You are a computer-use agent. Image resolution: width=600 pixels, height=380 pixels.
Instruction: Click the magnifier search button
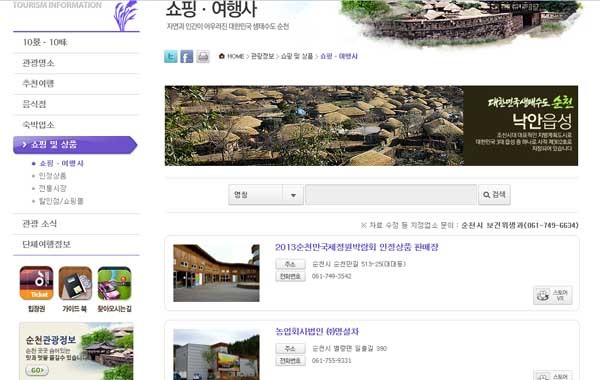(494, 195)
